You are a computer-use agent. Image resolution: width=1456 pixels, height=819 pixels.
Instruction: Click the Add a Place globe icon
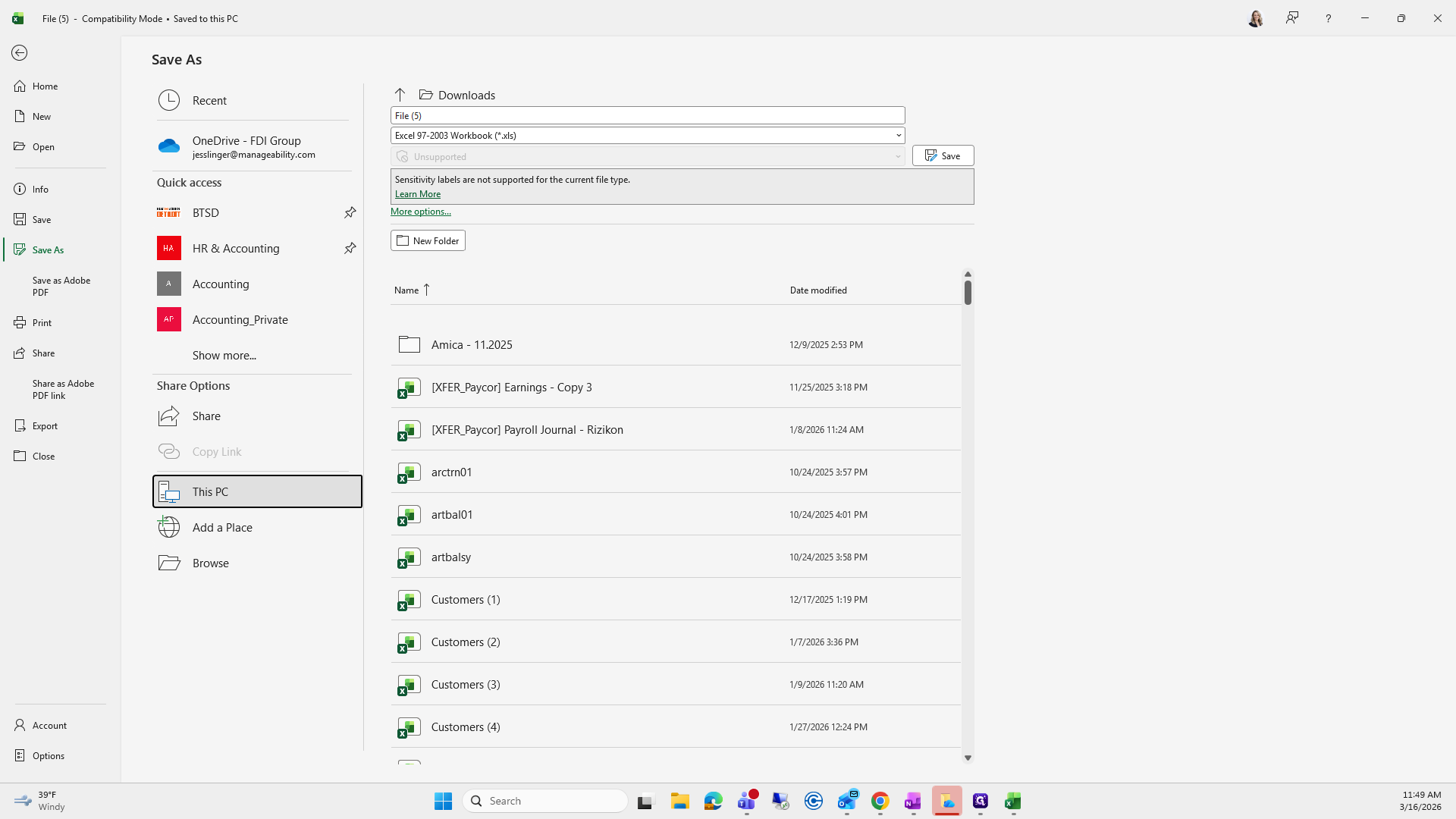(169, 527)
